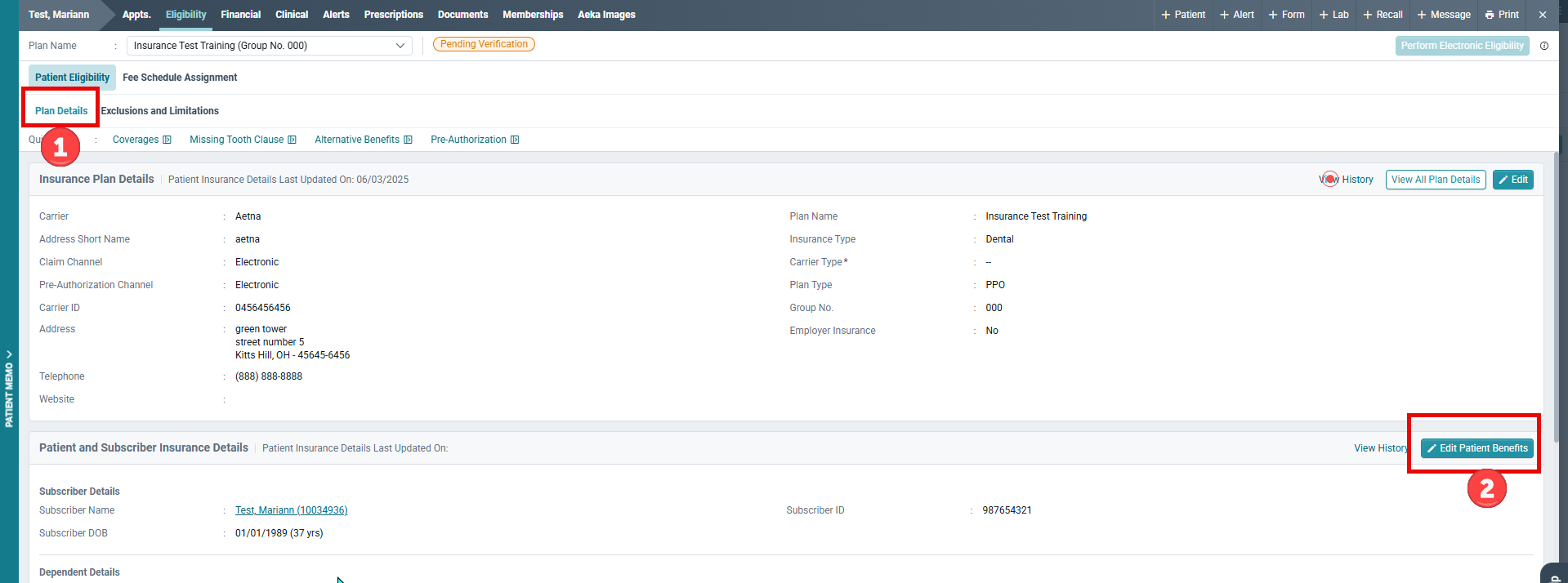Click the Edit Patient Benefits button
Viewport: 1568px width, 583px height.
[x=1477, y=448]
